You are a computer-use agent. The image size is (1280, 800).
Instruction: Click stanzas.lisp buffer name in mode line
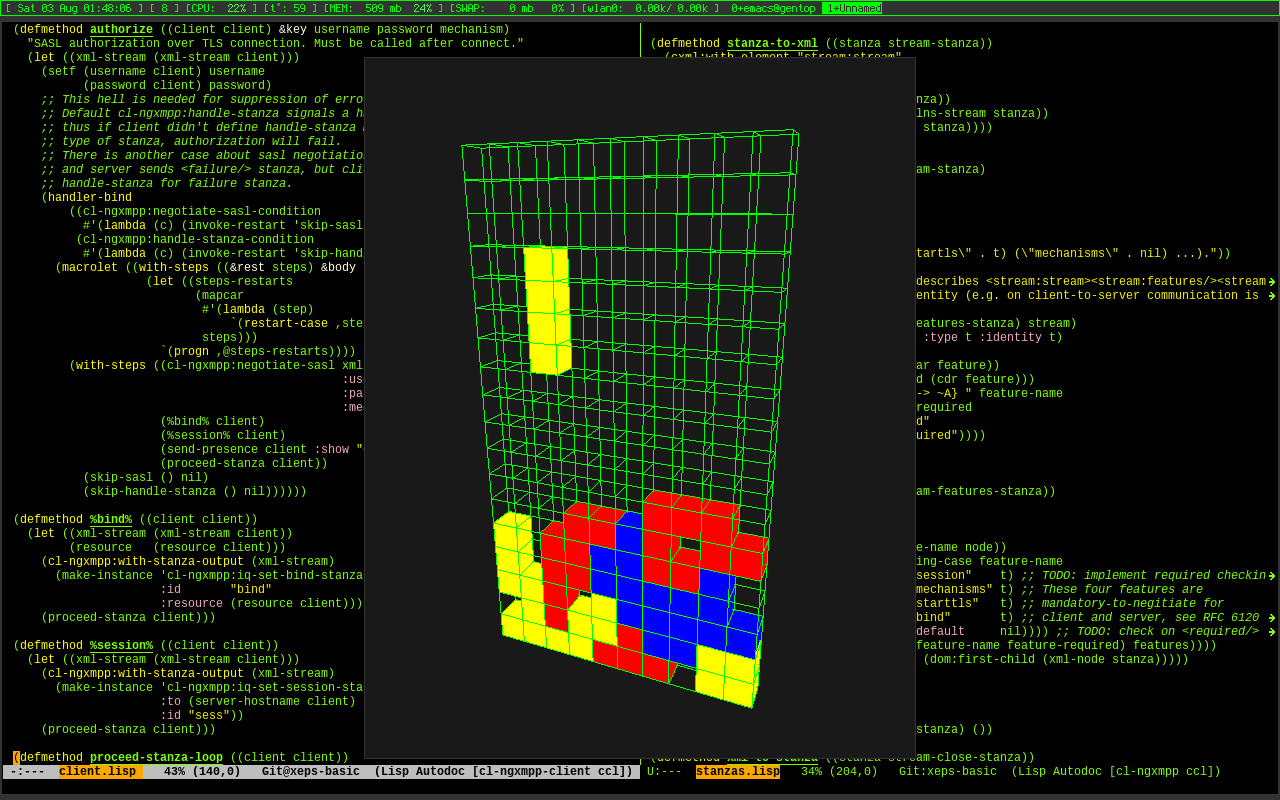click(738, 772)
